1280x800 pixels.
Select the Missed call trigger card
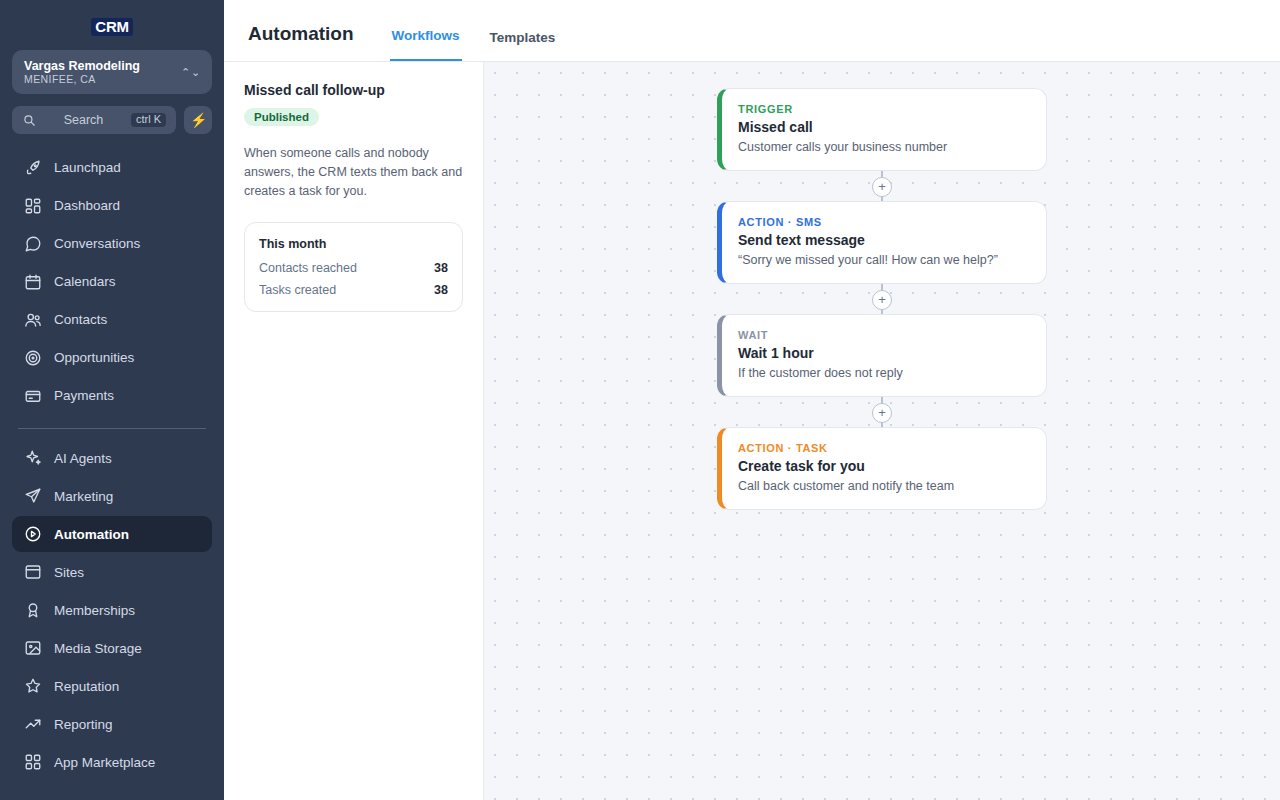881,130
